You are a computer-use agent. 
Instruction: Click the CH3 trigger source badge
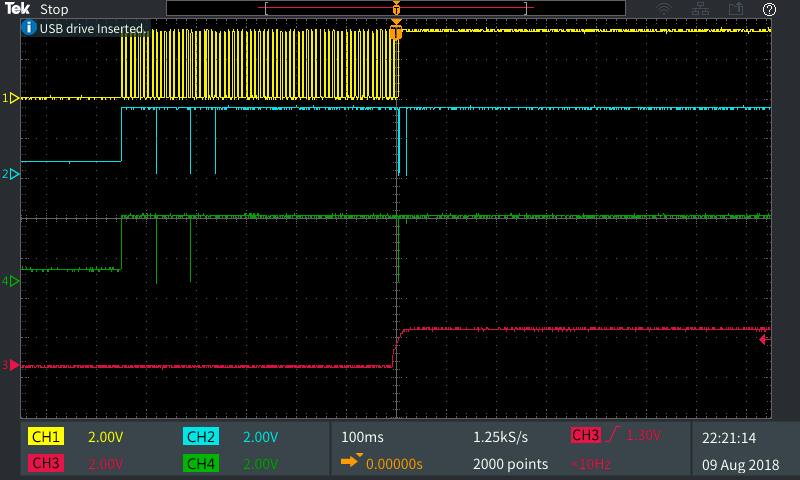[x=585, y=435]
